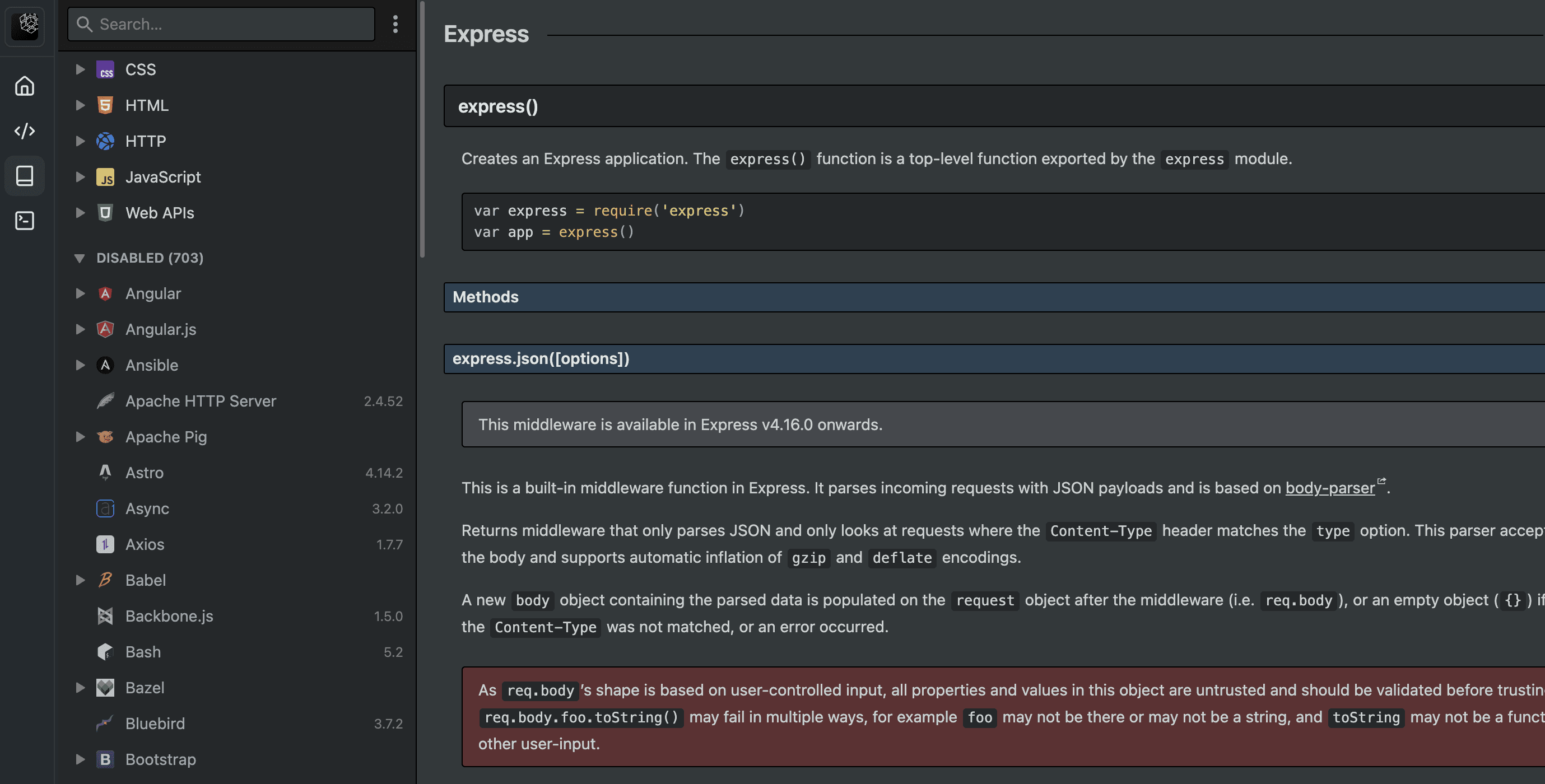Open the code brackets icon in rail
The height and width of the screenshot is (784, 1545).
tap(25, 130)
